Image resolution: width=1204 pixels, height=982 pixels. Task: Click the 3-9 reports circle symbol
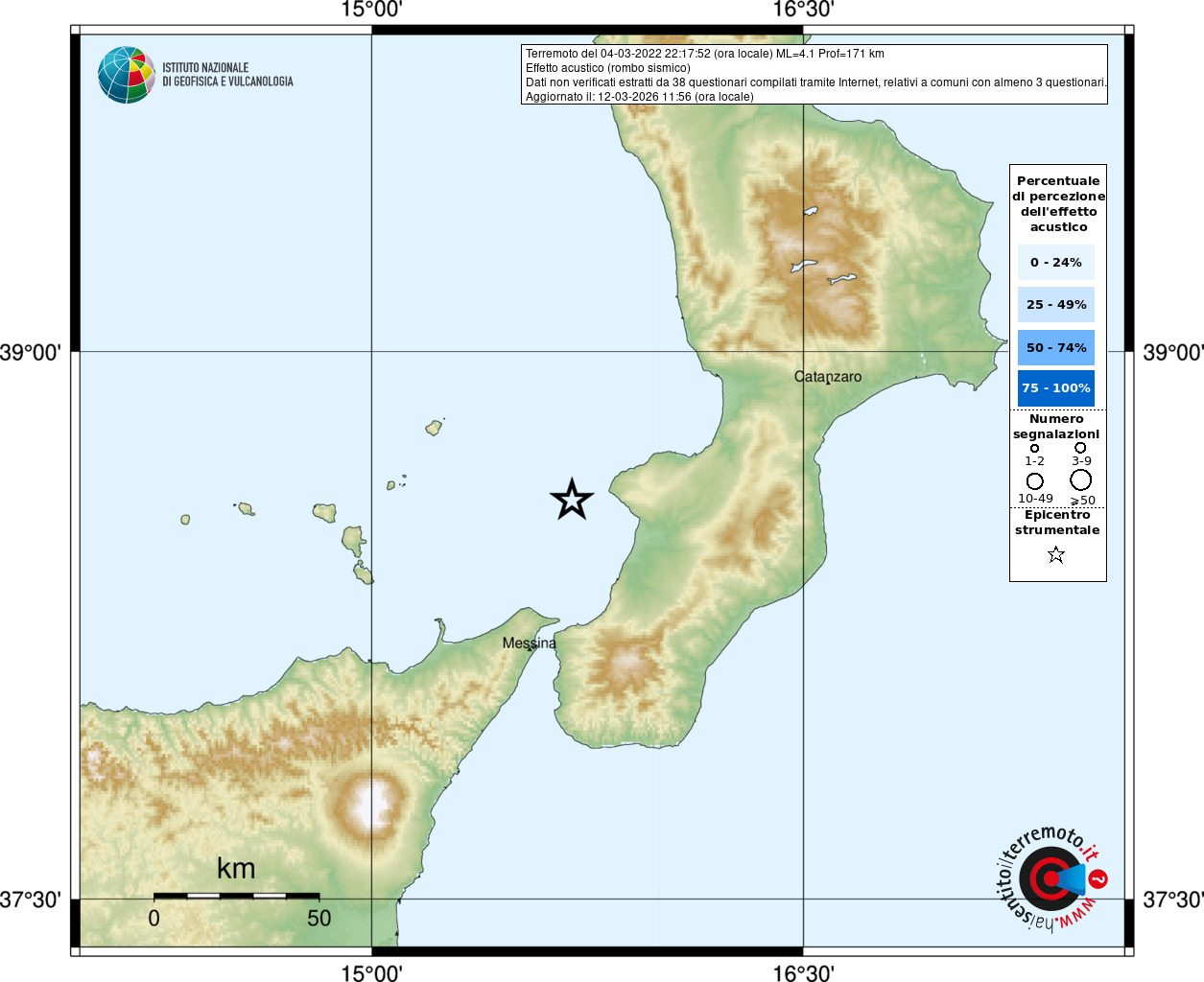(1080, 447)
